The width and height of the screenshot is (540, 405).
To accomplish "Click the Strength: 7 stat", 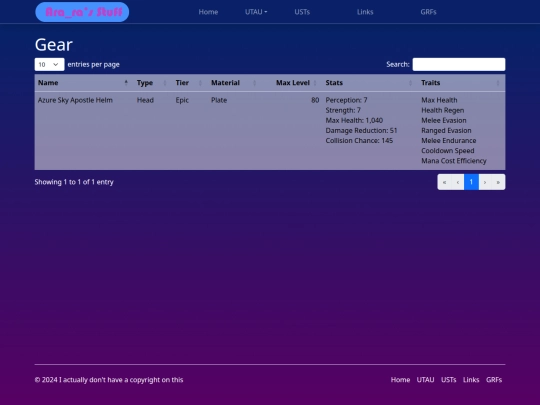I will pyautogui.click(x=343, y=110).
